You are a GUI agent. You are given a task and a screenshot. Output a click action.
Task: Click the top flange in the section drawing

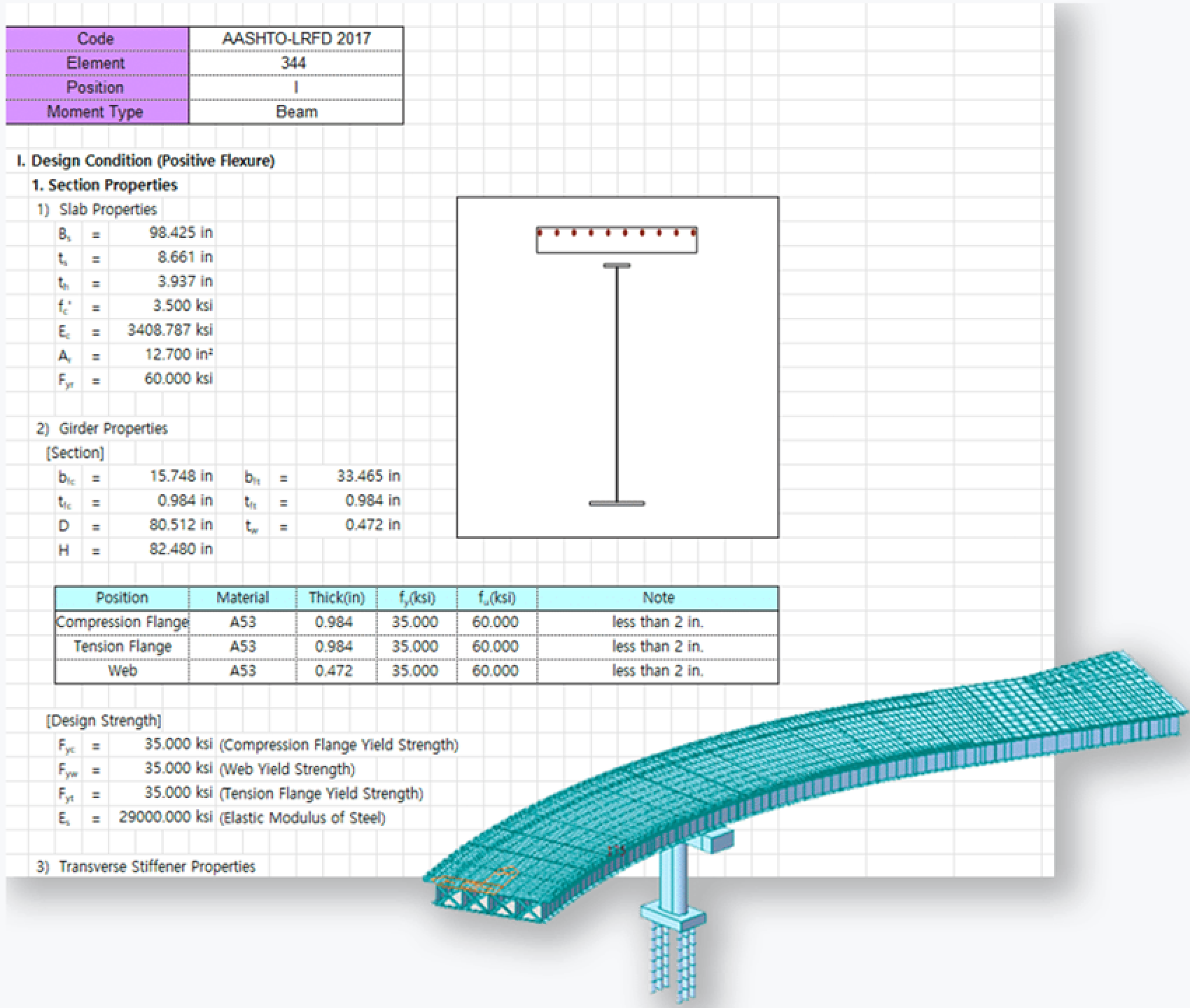click(x=616, y=265)
